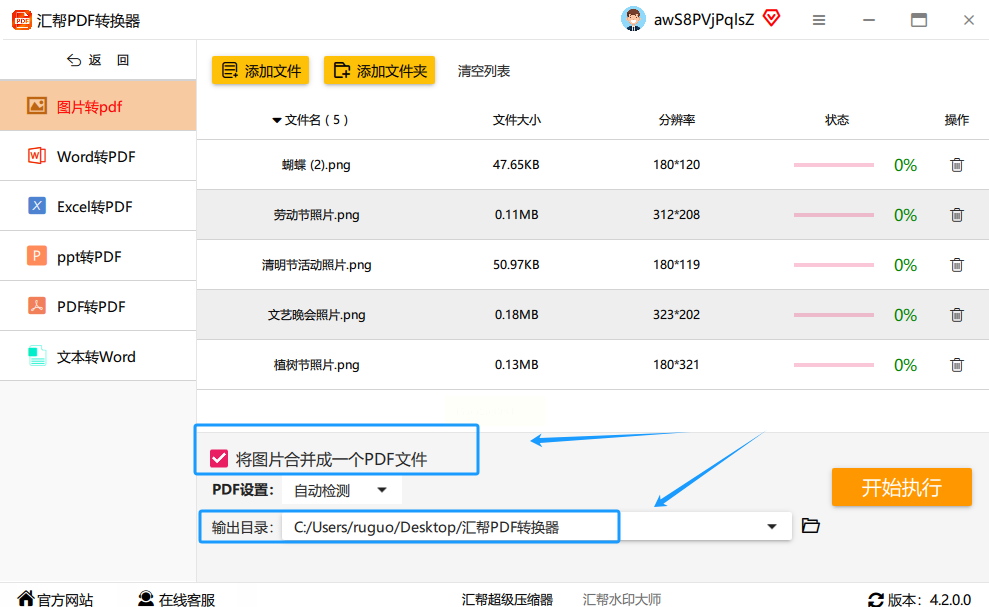Image resolution: width=989 pixels, height=607 pixels.
Task: Delete the 文艺晚会照片.png row
Action: tap(957, 314)
